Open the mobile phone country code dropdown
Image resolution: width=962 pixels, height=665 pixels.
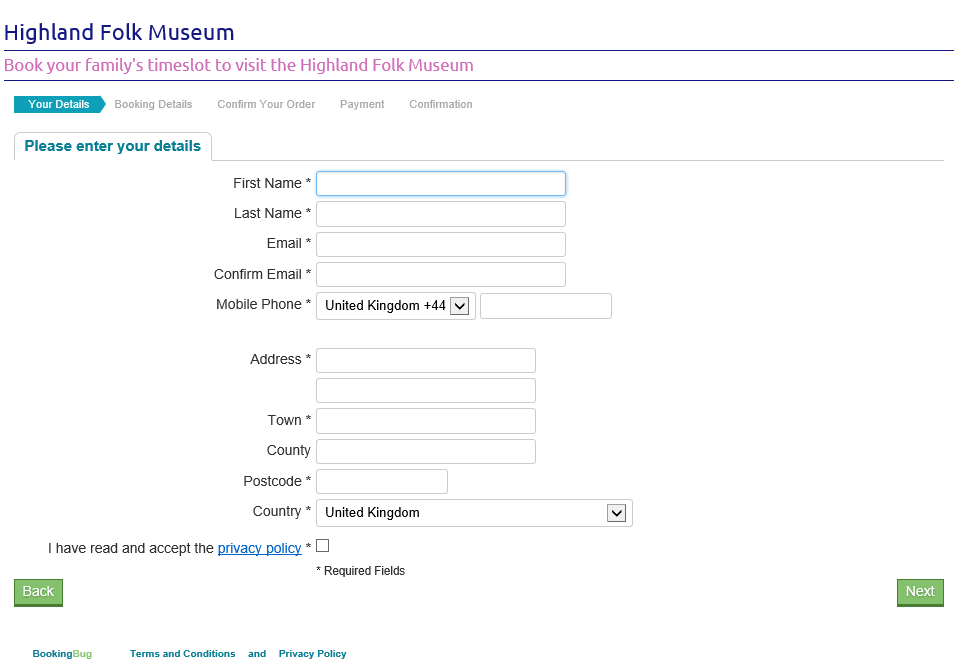tap(396, 306)
